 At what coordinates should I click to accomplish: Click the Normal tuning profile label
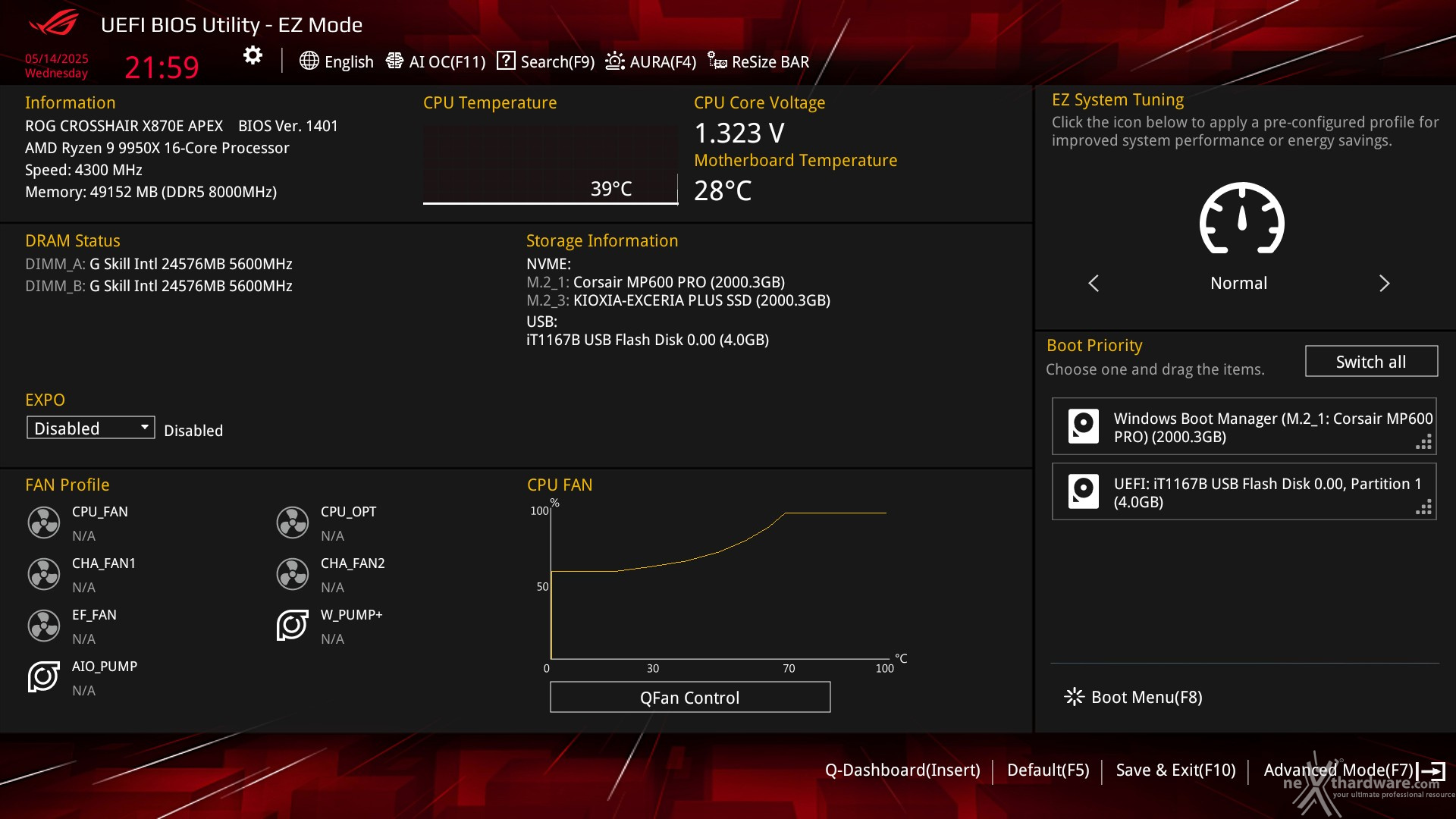(x=1238, y=284)
